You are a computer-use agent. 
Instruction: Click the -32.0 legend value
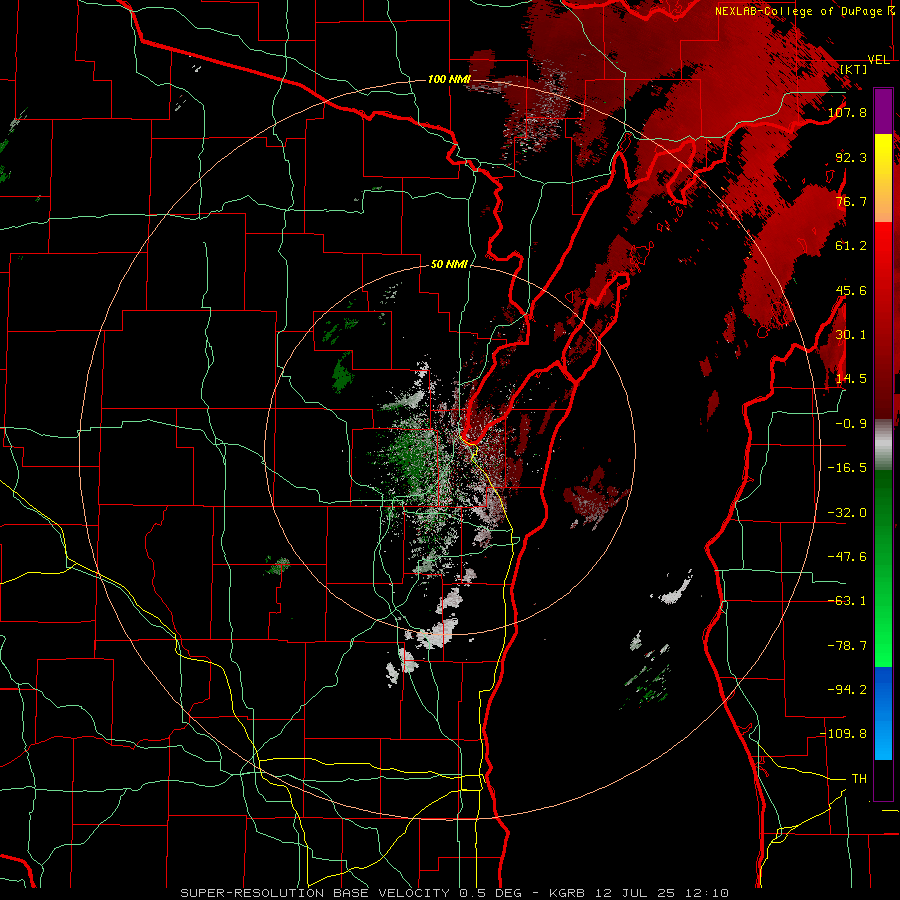click(x=847, y=513)
